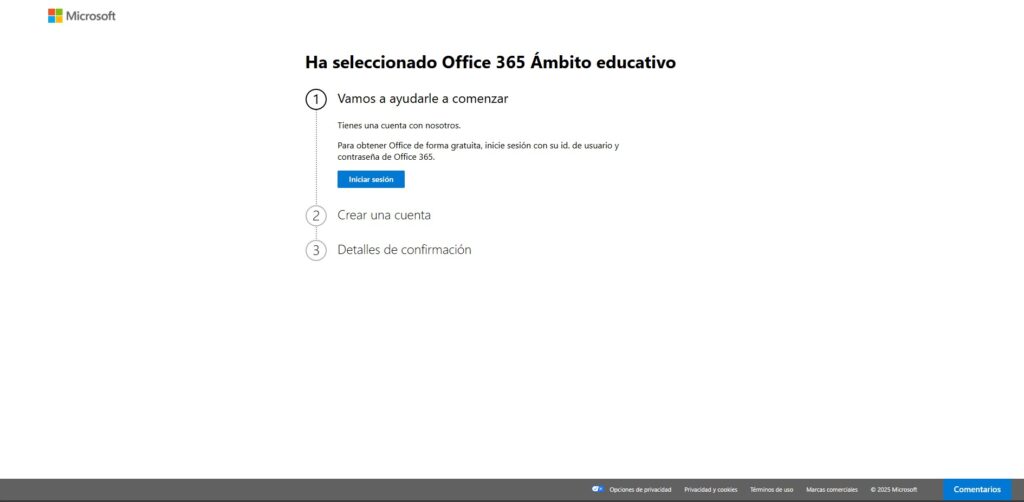Select step 3 Detalles de confirmación

coord(404,249)
